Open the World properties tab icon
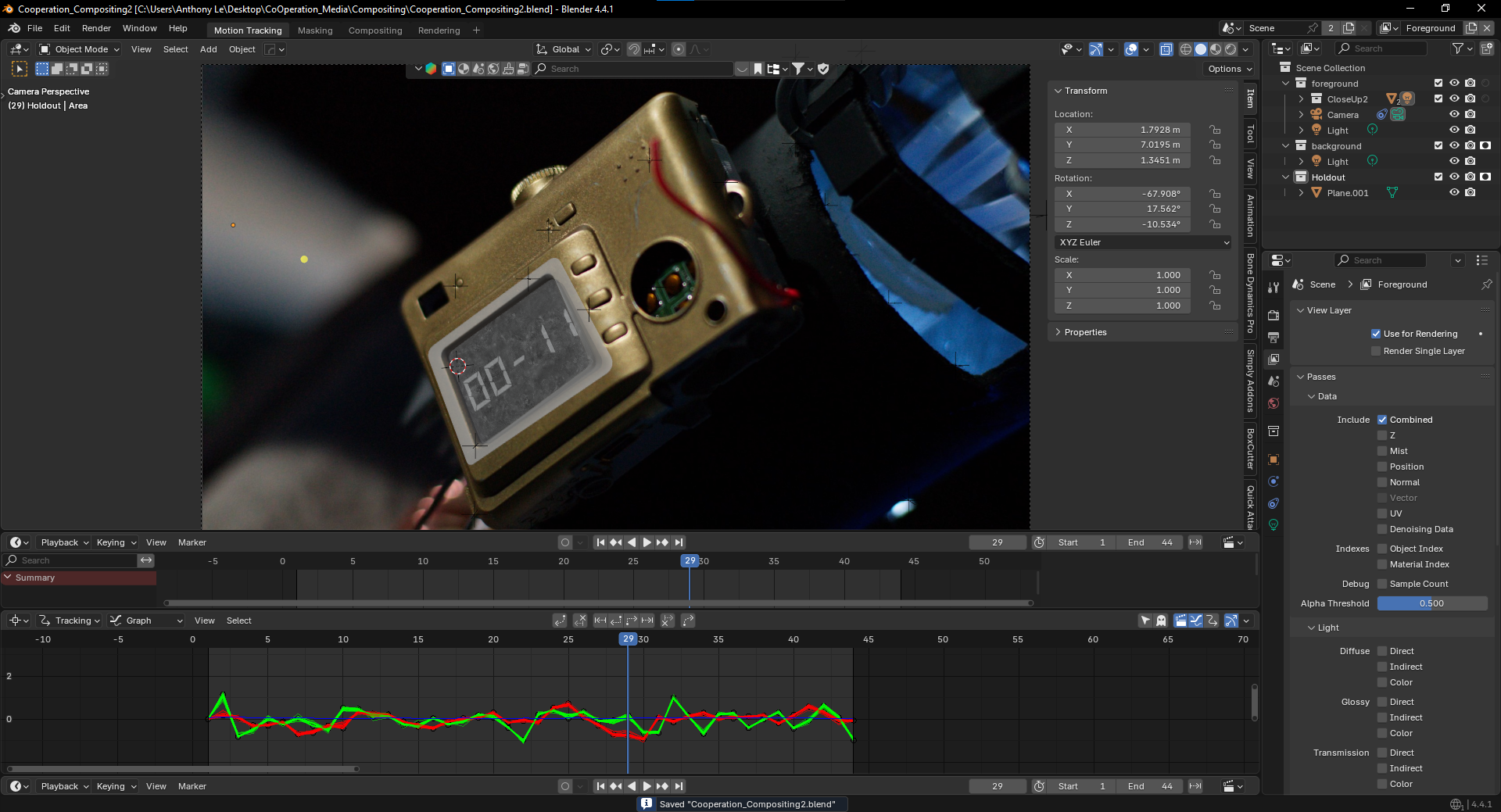The image size is (1501, 812). coord(1274,403)
